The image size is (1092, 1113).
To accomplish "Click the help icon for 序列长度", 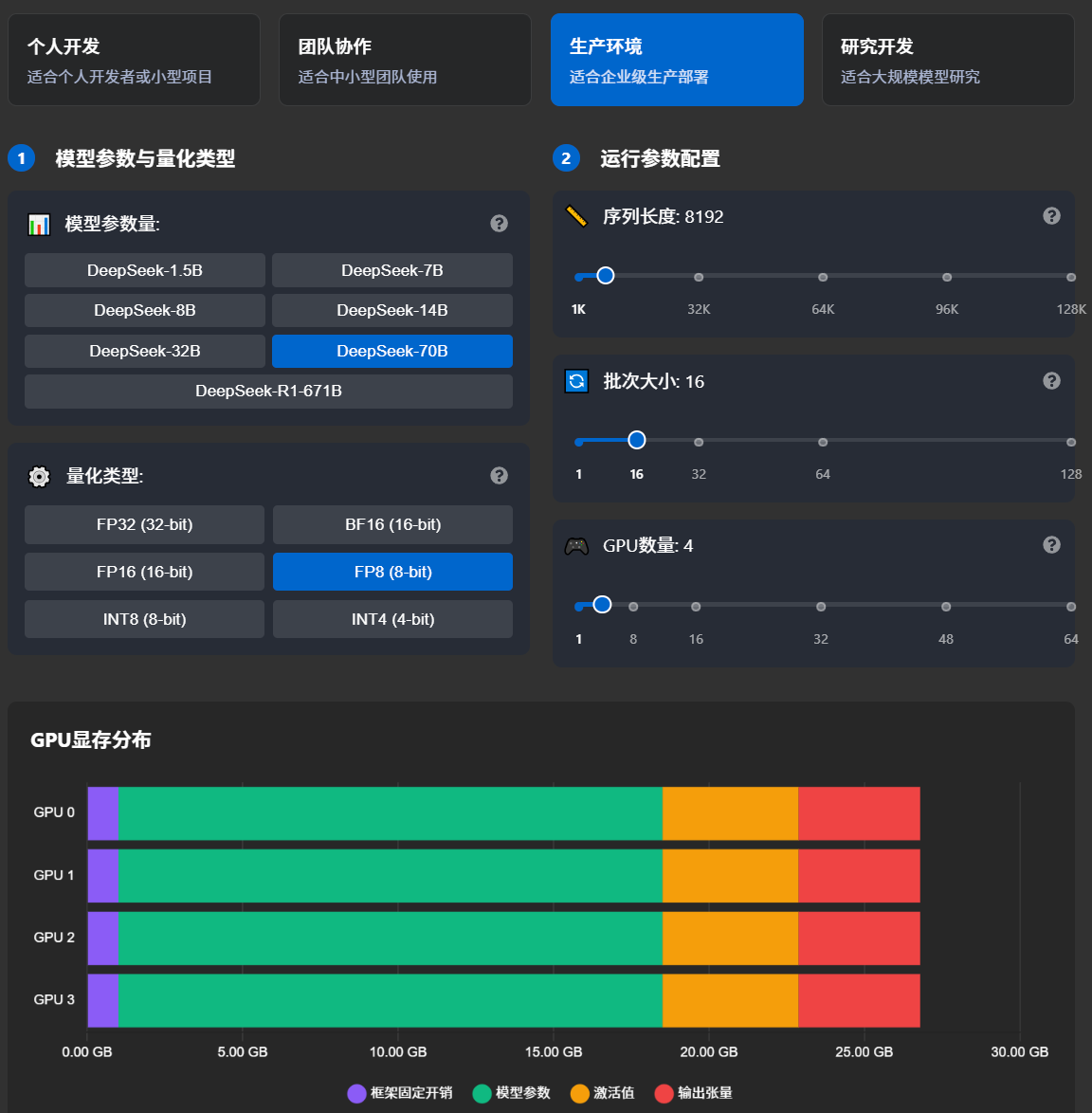I will pos(1051,216).
